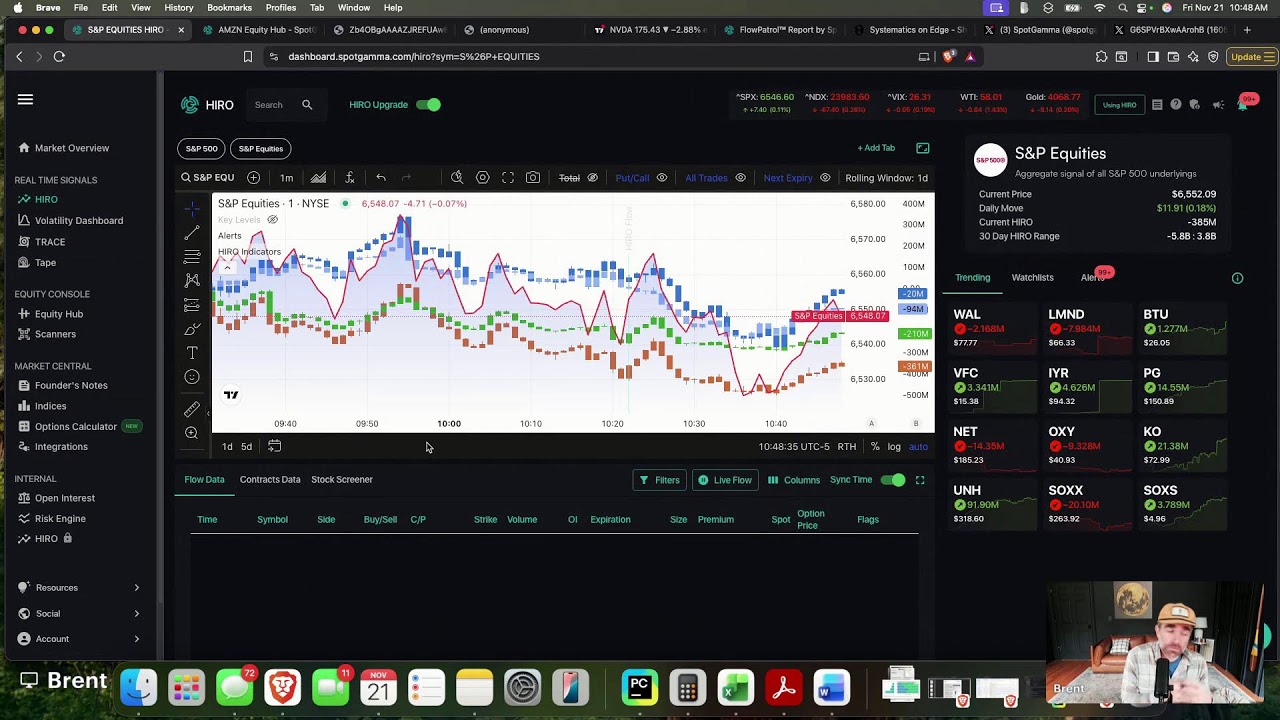Click the search magnifier next to Search

tap(307, 105)
